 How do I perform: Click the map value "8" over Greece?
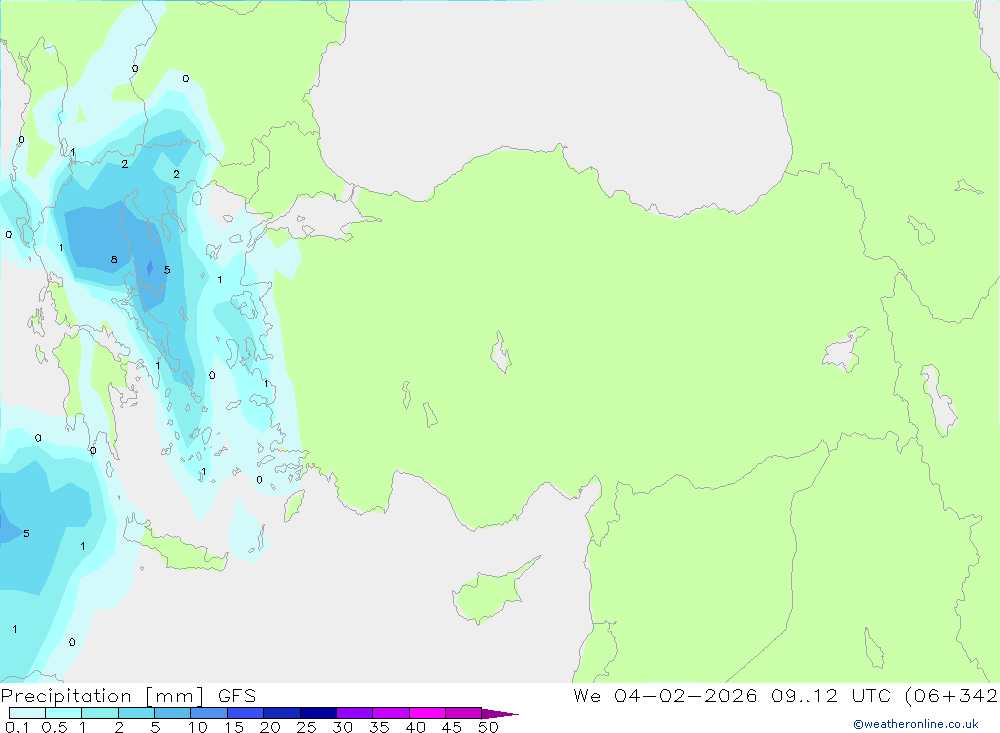pyautogui.click(x=114, y=260)
